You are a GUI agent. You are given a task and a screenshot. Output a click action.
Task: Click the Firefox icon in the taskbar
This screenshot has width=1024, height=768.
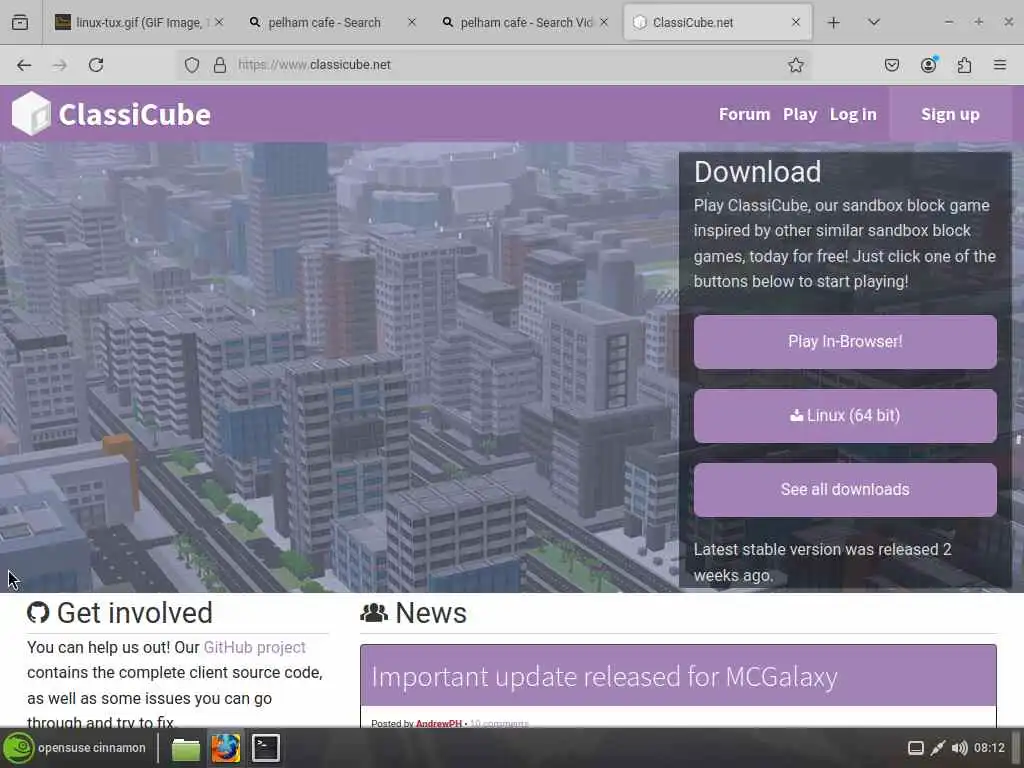pos(225,748)
